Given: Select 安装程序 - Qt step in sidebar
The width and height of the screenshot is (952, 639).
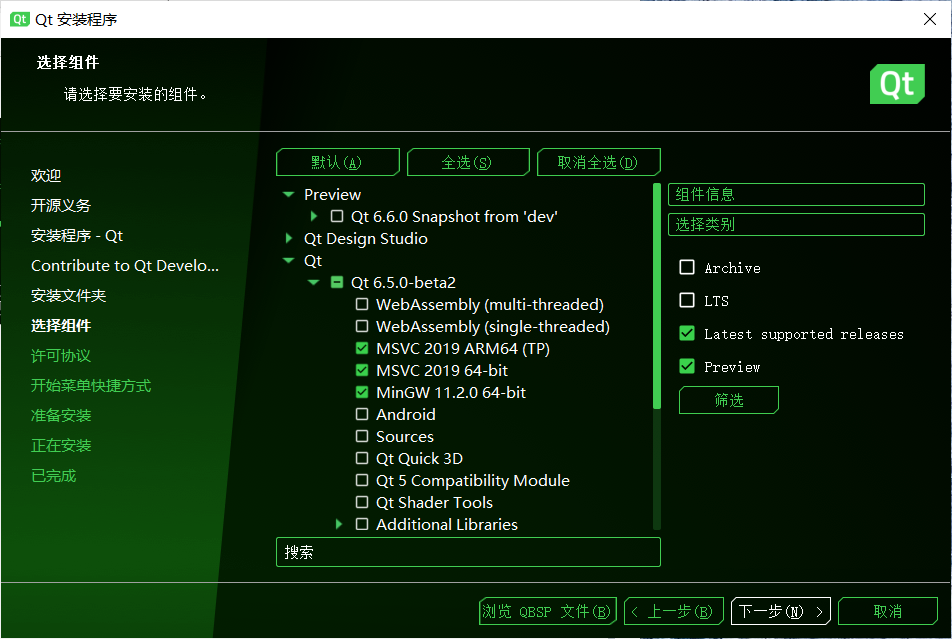Looking at the screenshot, I should tap(77, 236).
